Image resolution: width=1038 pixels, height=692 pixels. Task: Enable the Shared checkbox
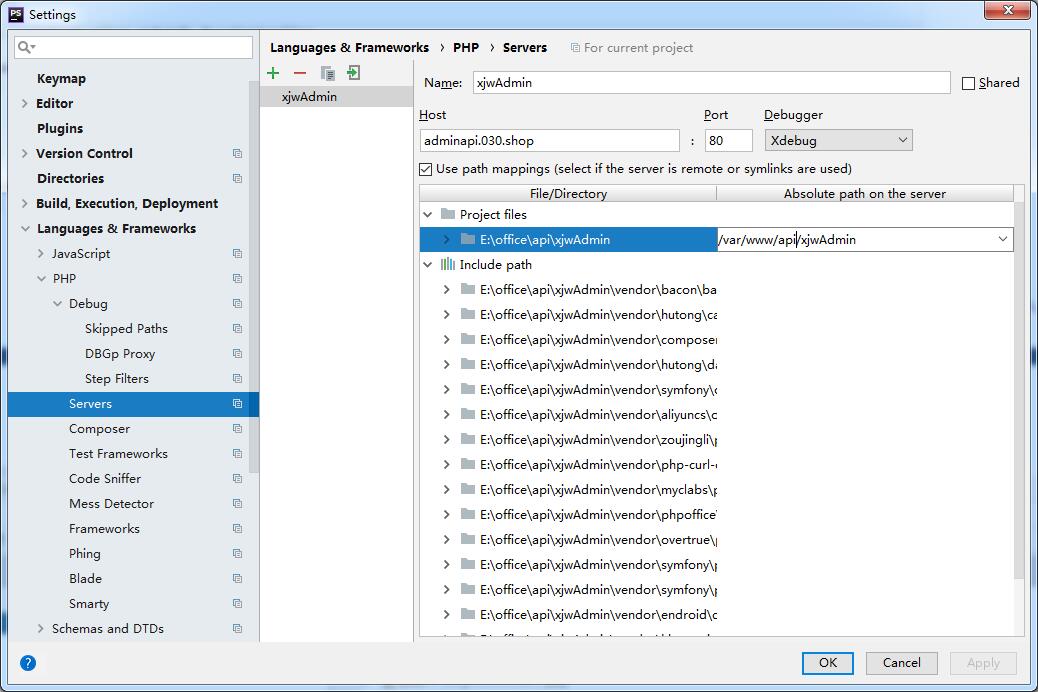tap(968, 83)
